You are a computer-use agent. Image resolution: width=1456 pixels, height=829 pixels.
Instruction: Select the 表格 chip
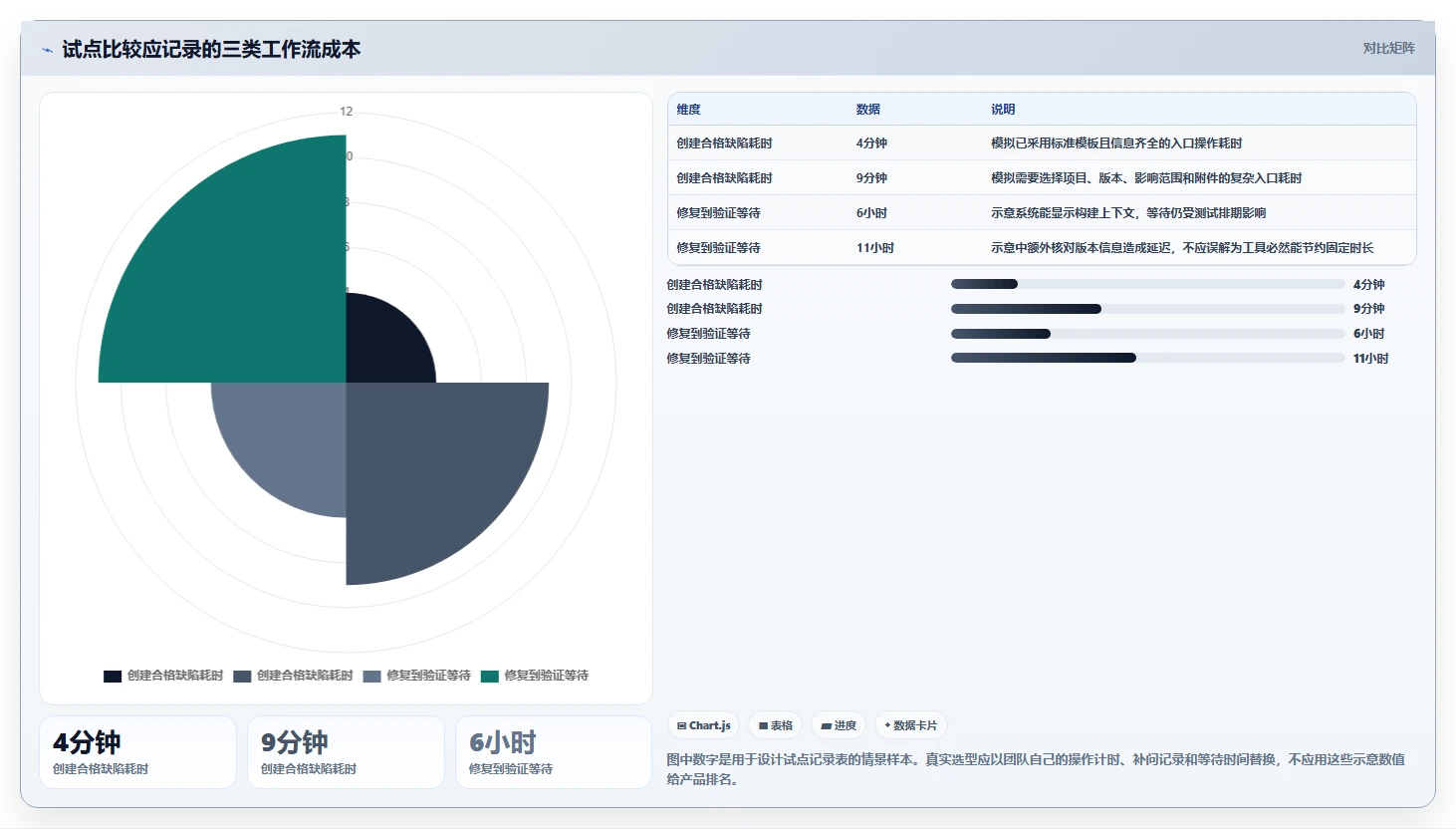775,725
